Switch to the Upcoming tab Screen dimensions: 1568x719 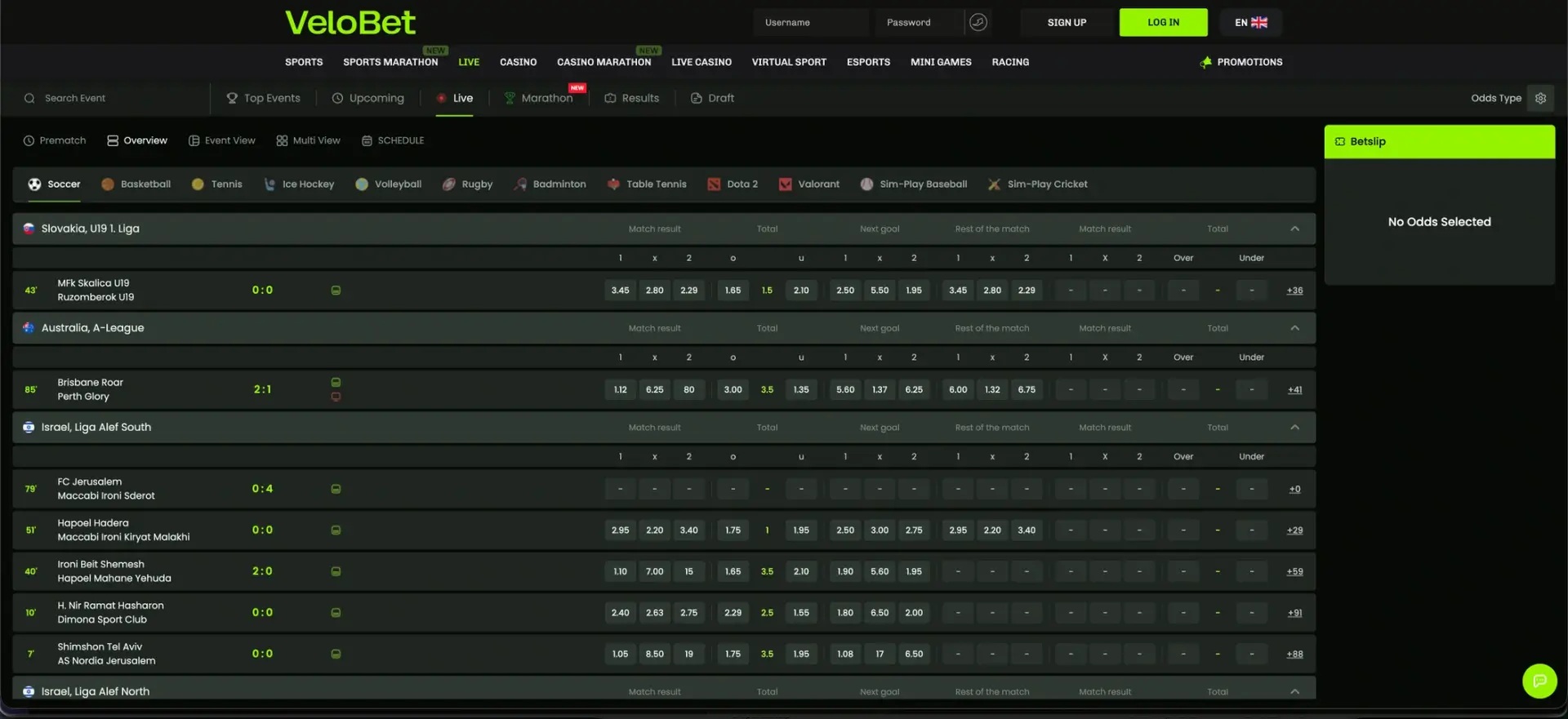367,98
